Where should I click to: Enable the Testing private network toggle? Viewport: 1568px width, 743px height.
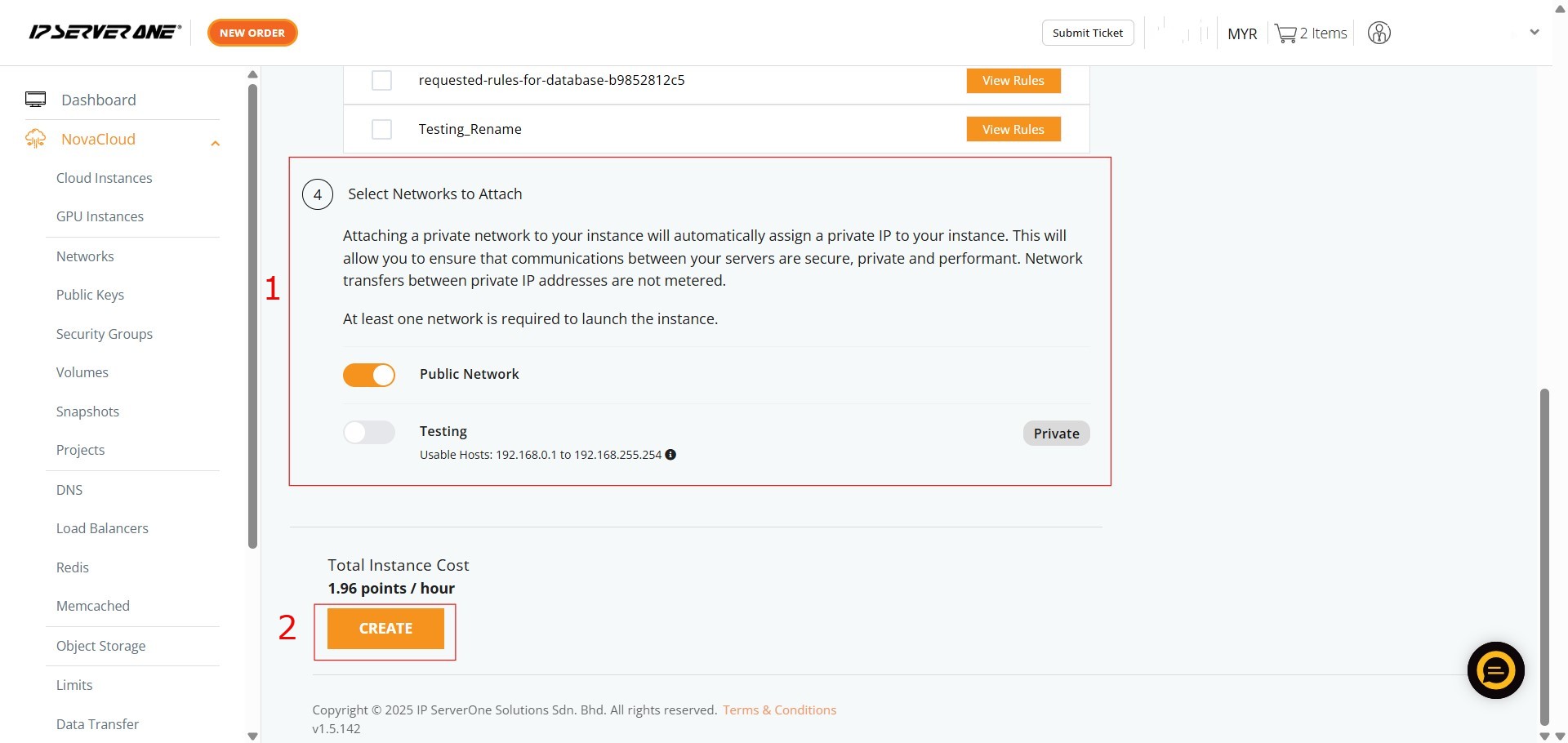(x=369, y=432)
